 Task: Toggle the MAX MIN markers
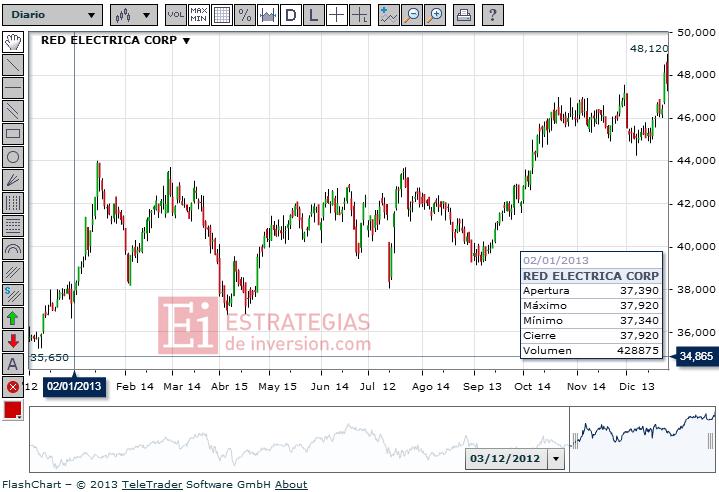coord(199,15)
